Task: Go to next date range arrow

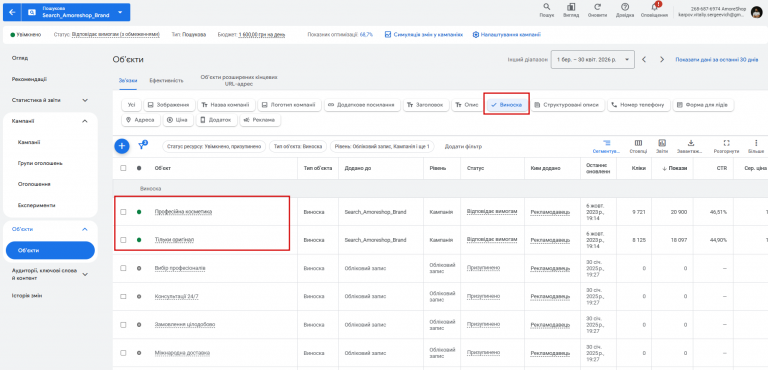Action: (x=662, y=59)
